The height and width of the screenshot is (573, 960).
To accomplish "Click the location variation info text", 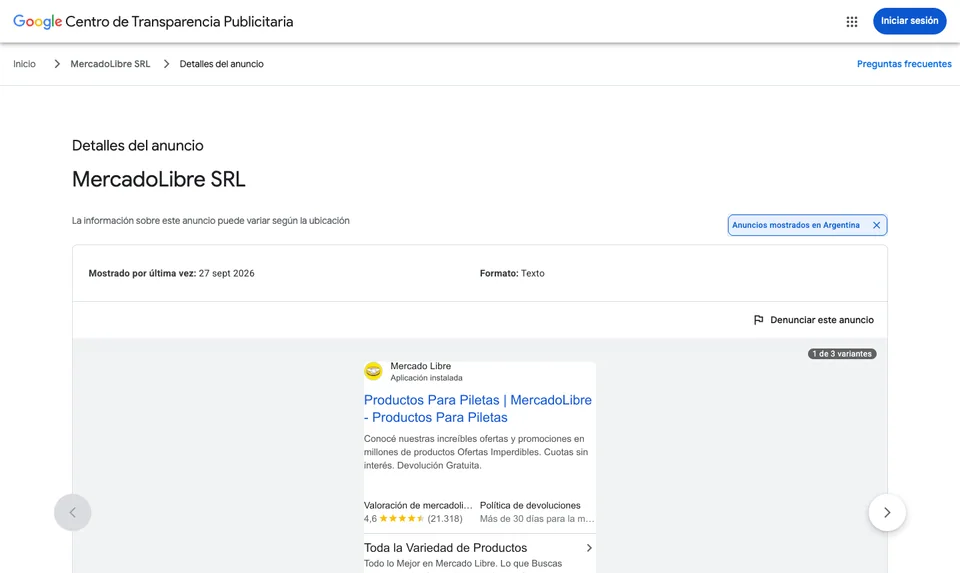I will click(x=211, y=220).
